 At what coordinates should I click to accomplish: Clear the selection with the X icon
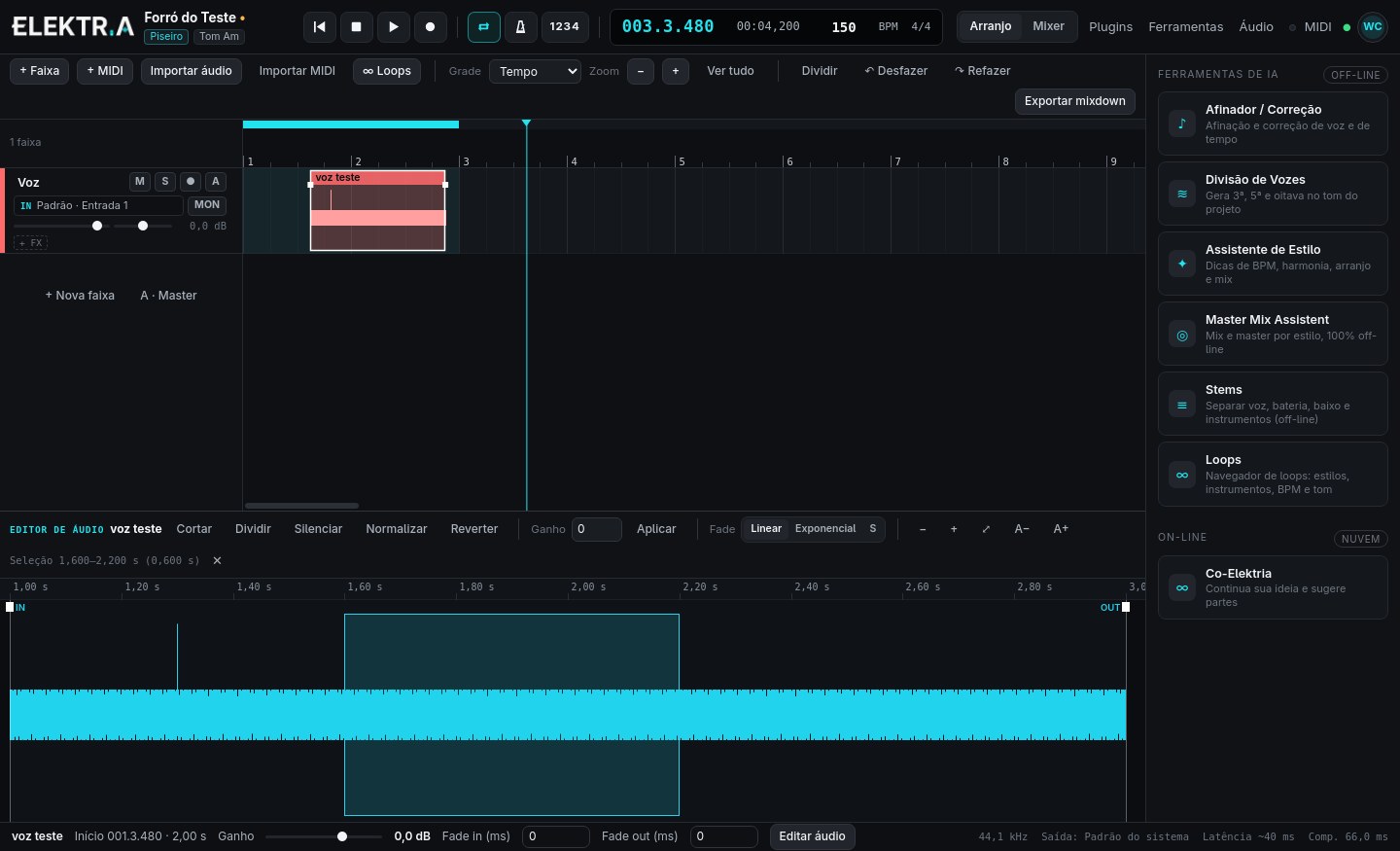(217, 560)
